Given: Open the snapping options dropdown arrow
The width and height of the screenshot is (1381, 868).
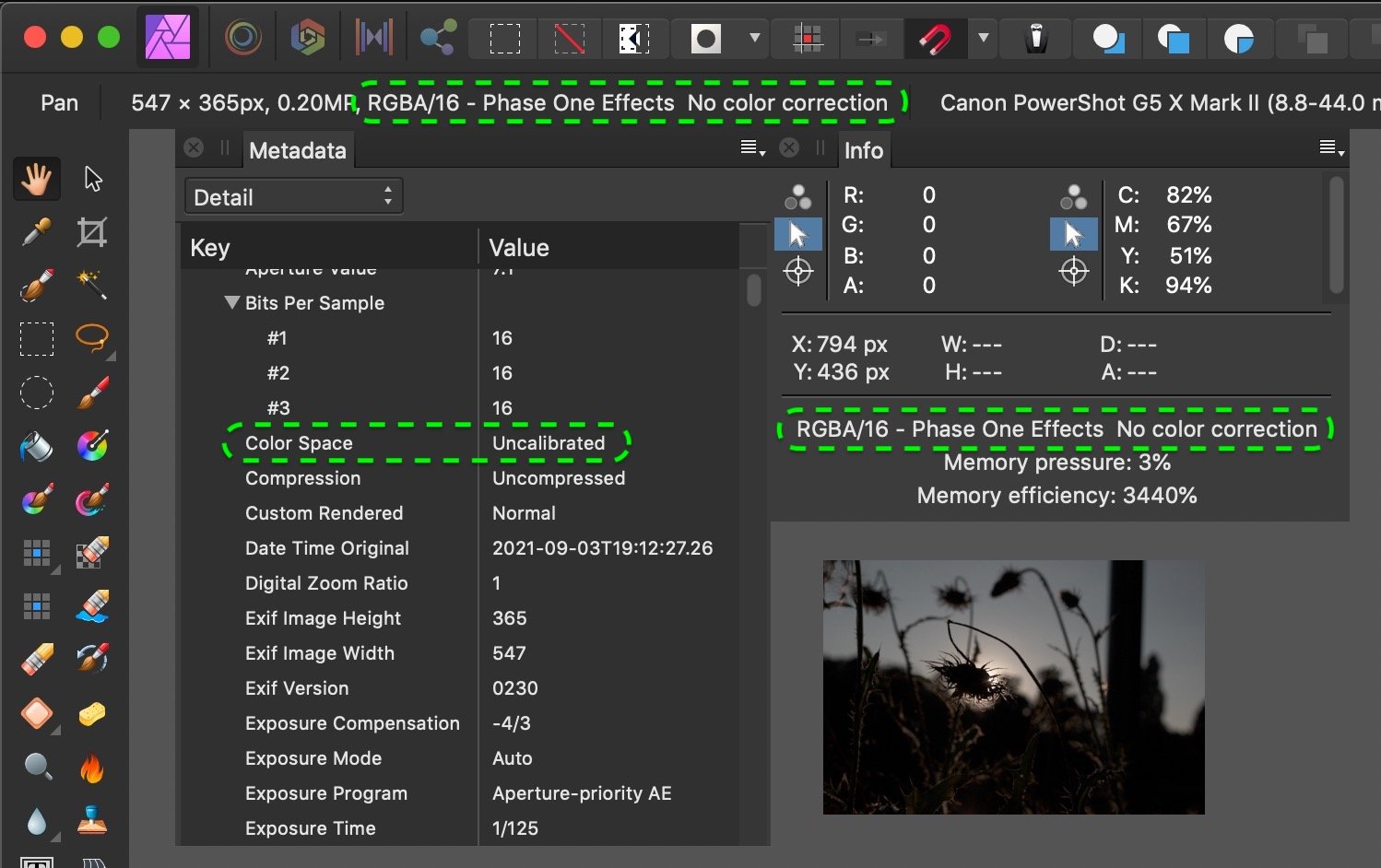Looking at the screenshot, I should tap(983, 39).
